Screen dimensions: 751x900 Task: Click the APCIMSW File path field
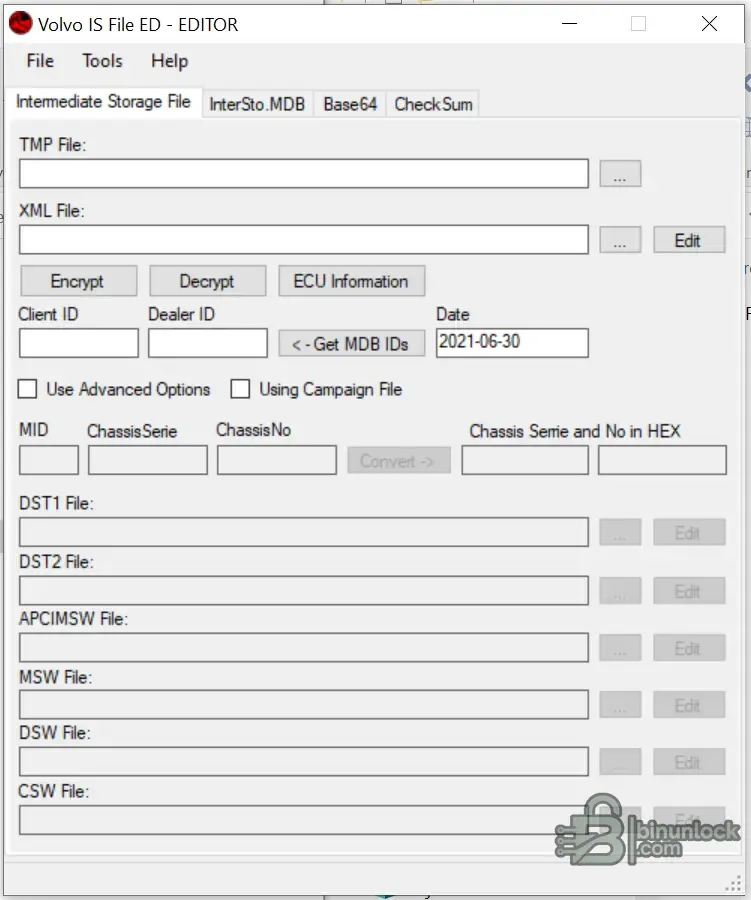point(304,647)
